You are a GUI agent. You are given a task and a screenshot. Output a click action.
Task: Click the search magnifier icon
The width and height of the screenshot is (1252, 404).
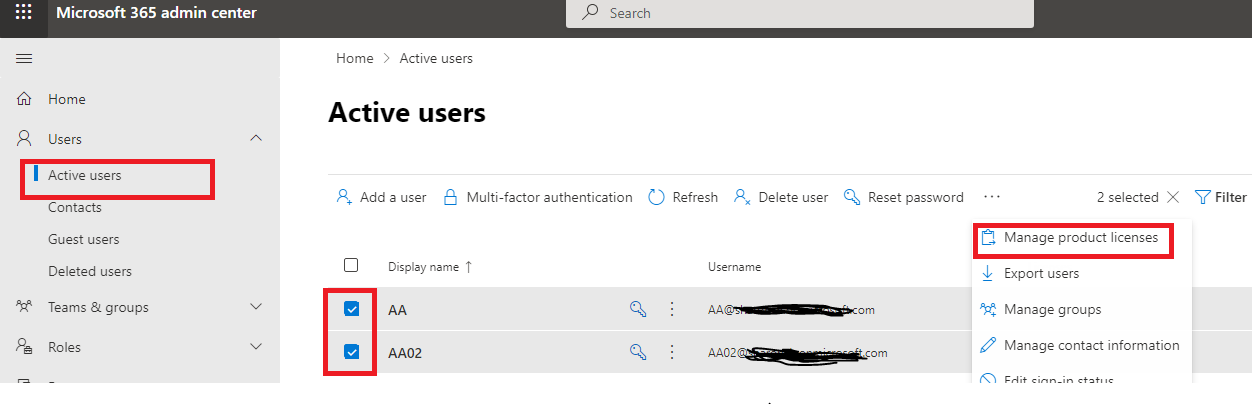[591, 12]
